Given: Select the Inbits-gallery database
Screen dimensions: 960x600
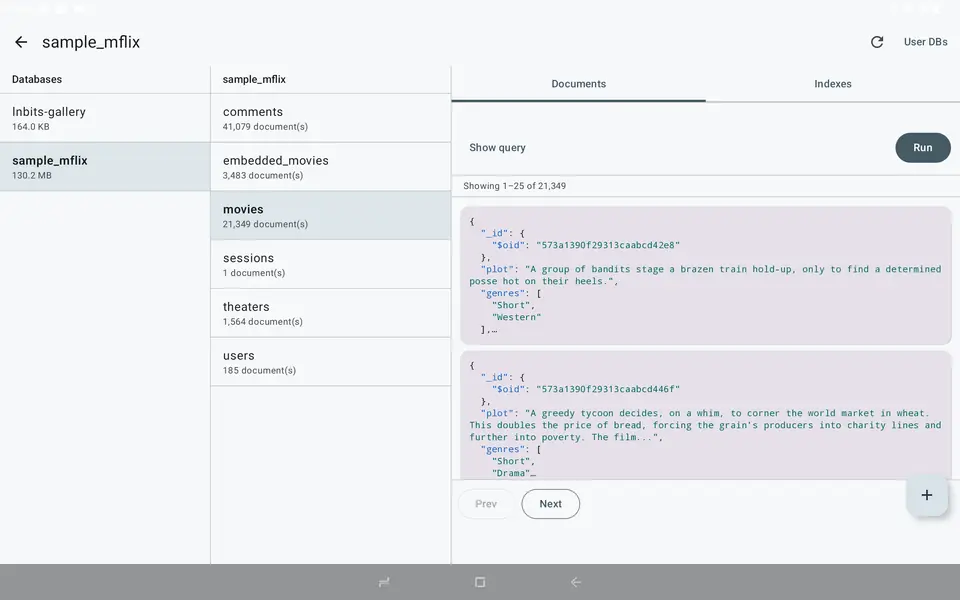Looking at the screenshot, I should coord(105,118).
